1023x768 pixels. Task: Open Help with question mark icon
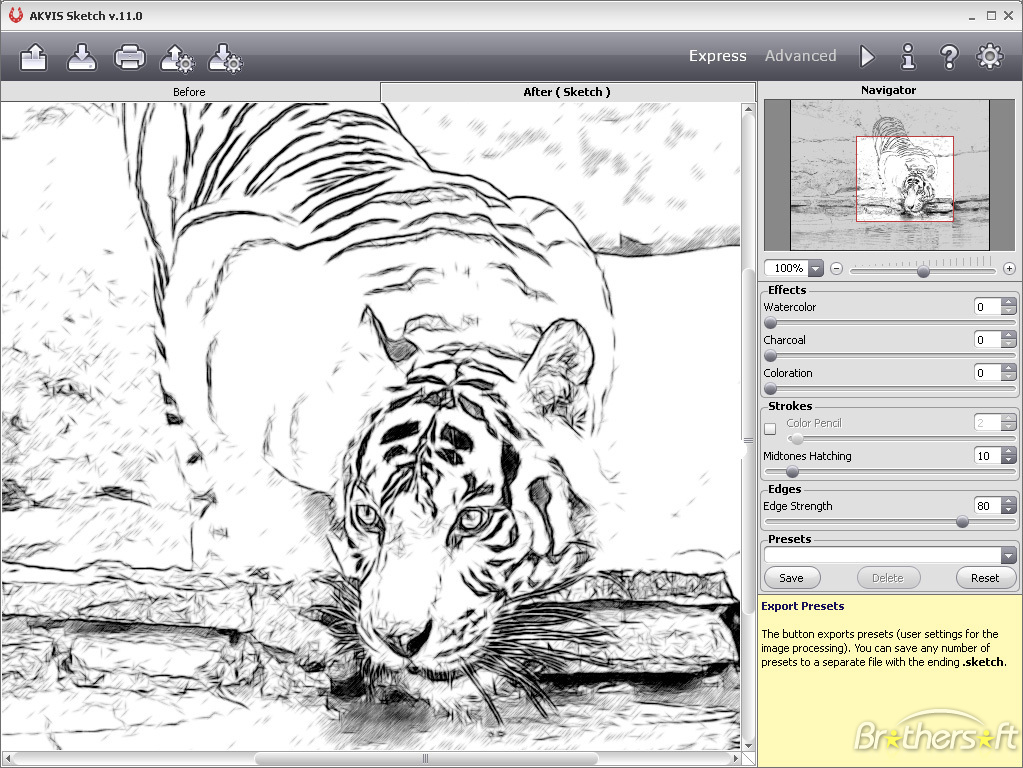click(949, 56)
